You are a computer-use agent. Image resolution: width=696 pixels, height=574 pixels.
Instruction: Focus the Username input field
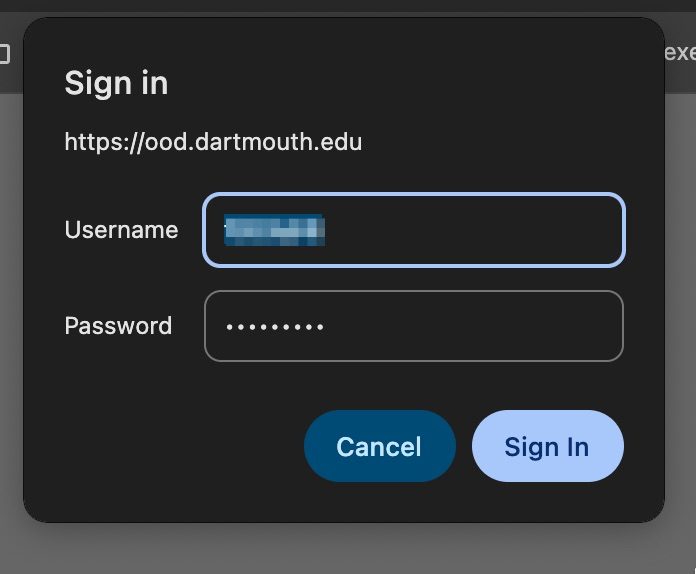click(x=414, y=230)
